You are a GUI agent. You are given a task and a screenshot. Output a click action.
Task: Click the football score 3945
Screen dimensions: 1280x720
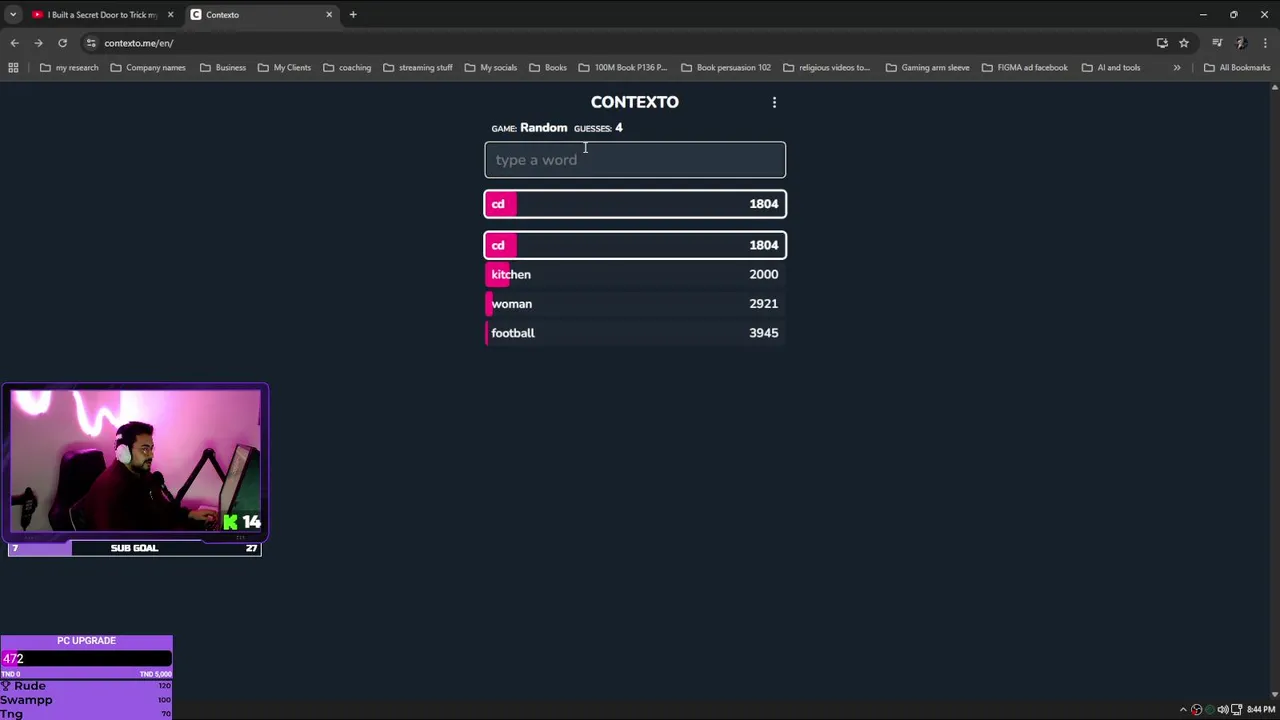763,333
